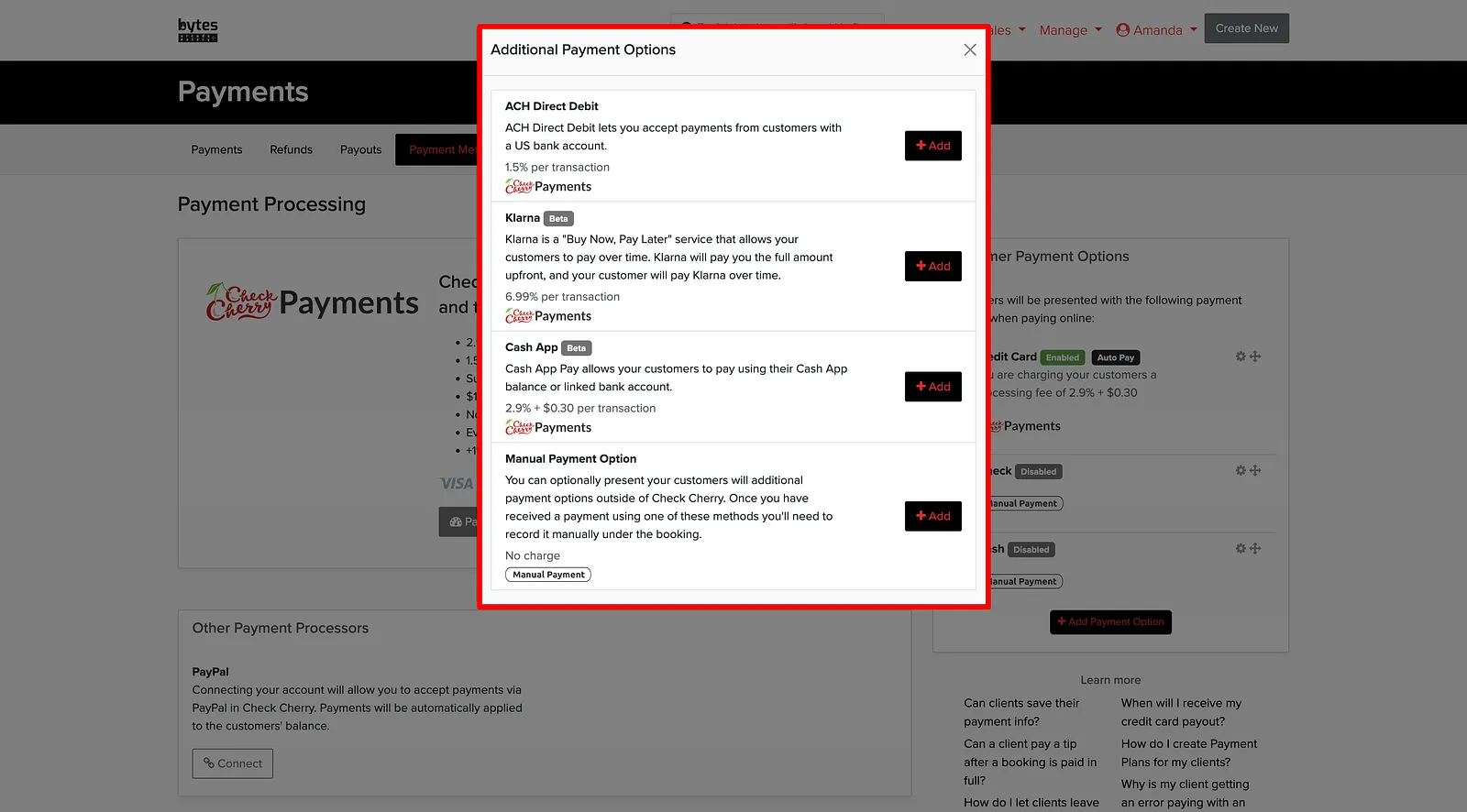Viewport: 1467px width, 812px height.
Task: Click the 'Manual Payment Option' heading
Action: click(x=570, y=458)
